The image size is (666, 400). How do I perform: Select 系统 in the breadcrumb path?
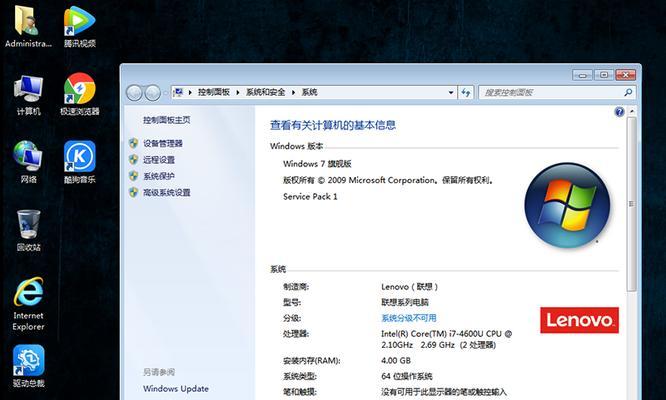click(x=309, y=92)
